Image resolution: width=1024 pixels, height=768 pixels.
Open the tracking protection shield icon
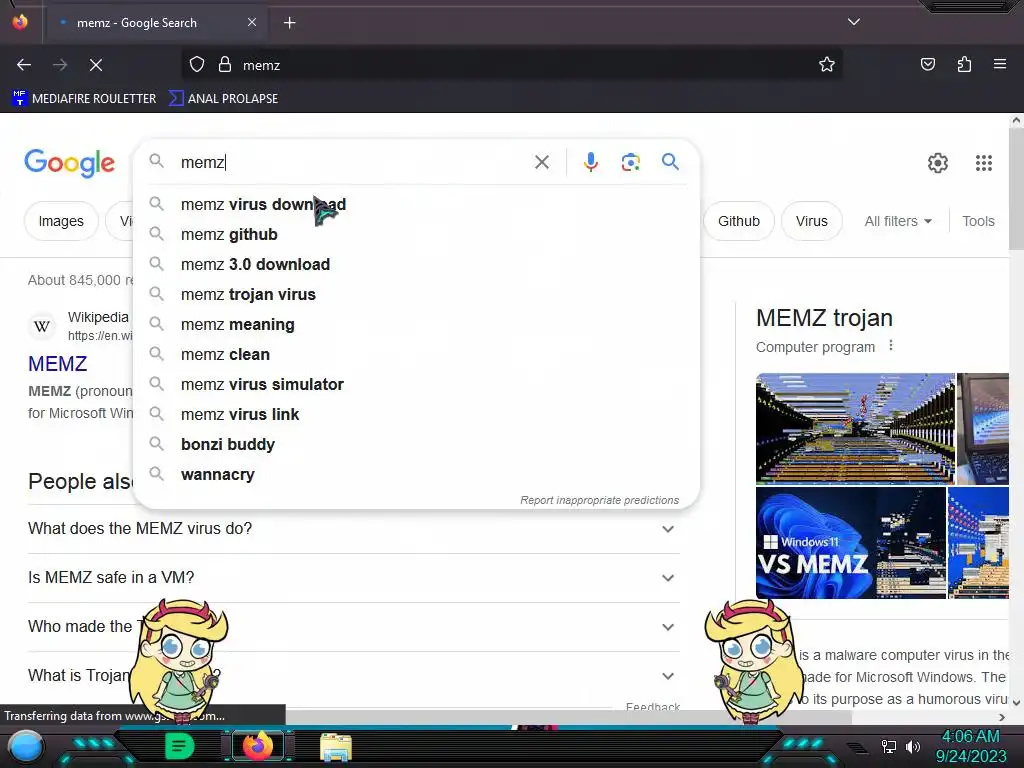tap(197, 65)
